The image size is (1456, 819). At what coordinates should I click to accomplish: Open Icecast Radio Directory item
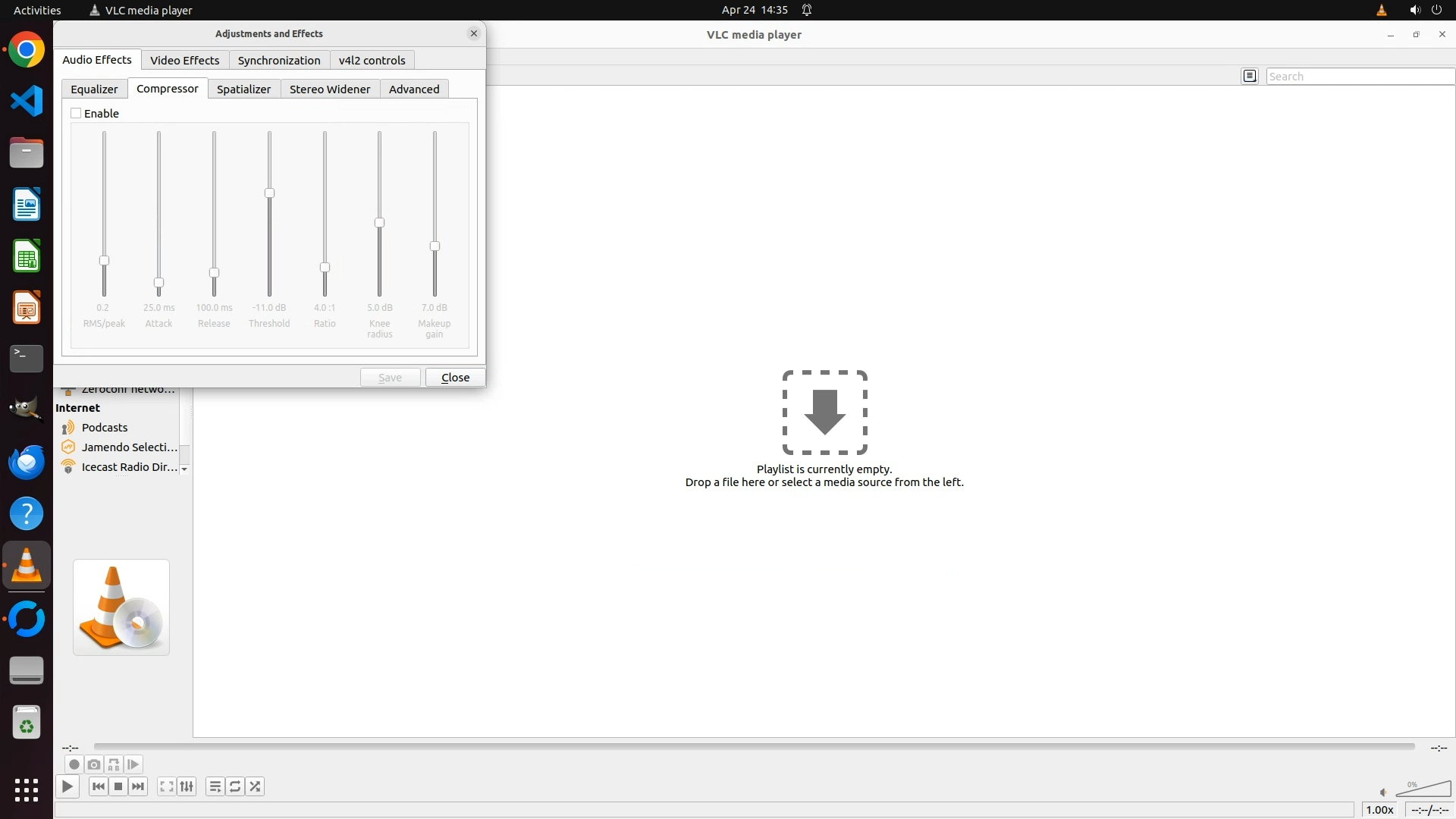tap(129, 467)
